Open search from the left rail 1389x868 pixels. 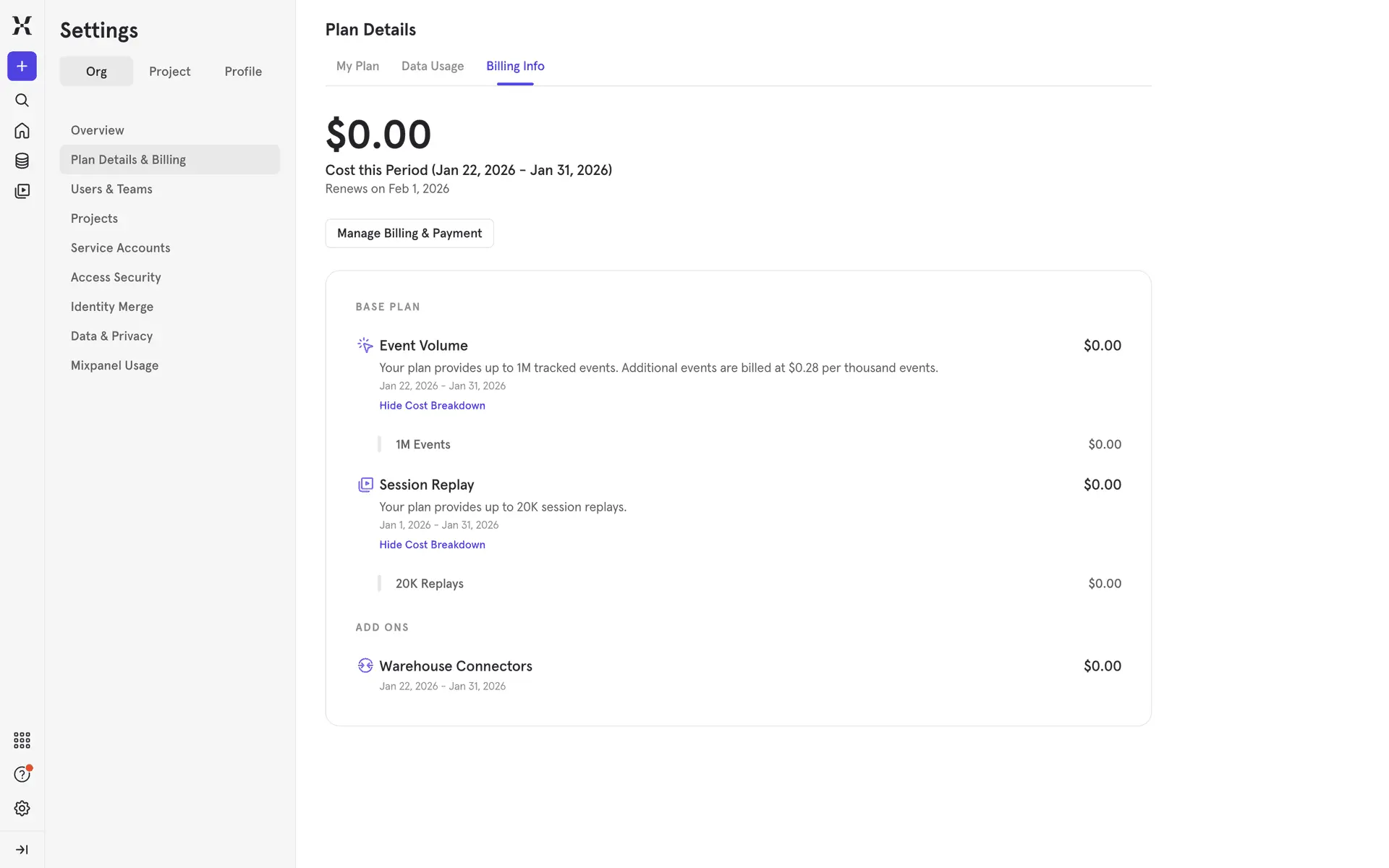[22, 101]
